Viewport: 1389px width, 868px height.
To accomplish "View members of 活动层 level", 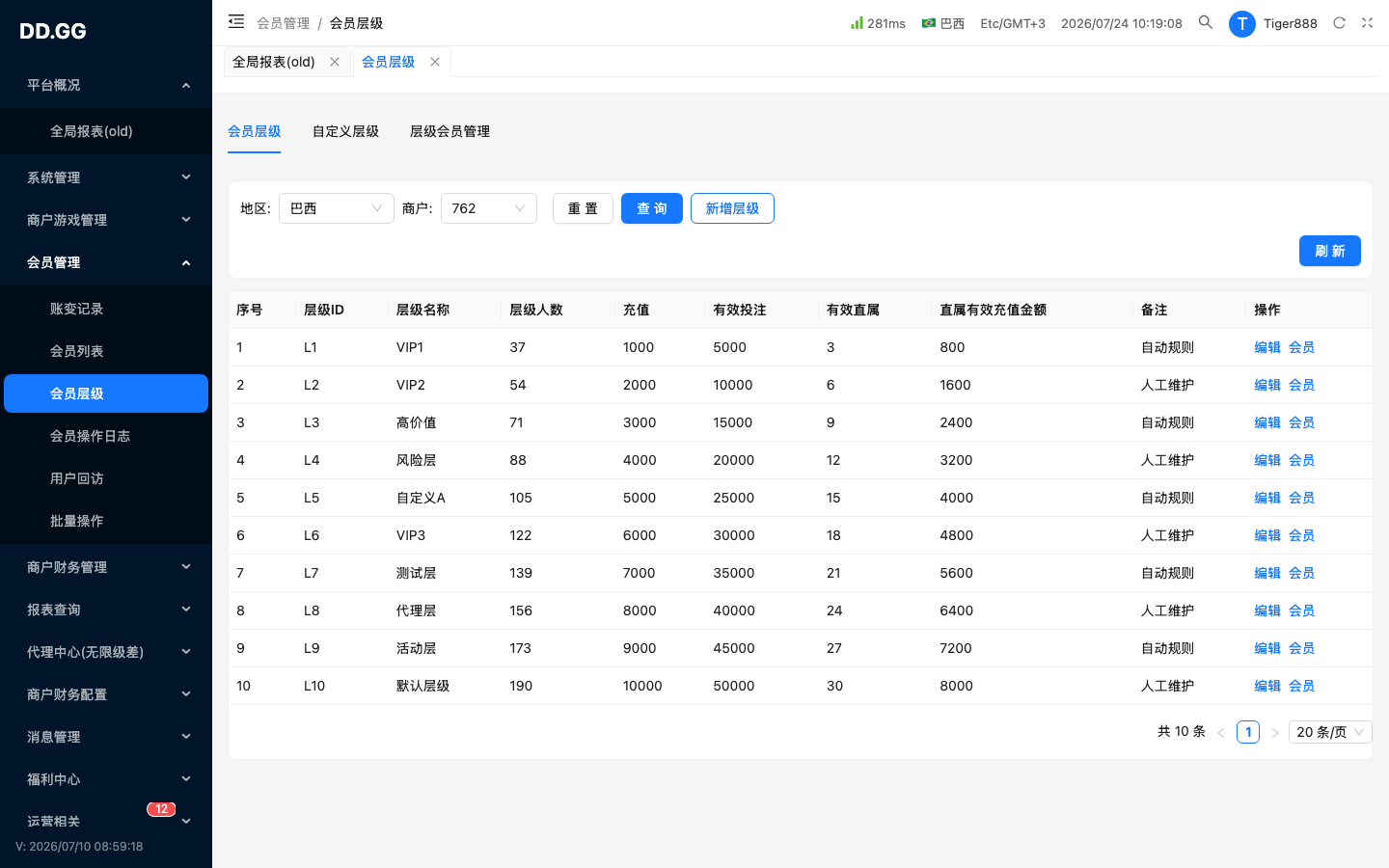I will coord(1302,648).
